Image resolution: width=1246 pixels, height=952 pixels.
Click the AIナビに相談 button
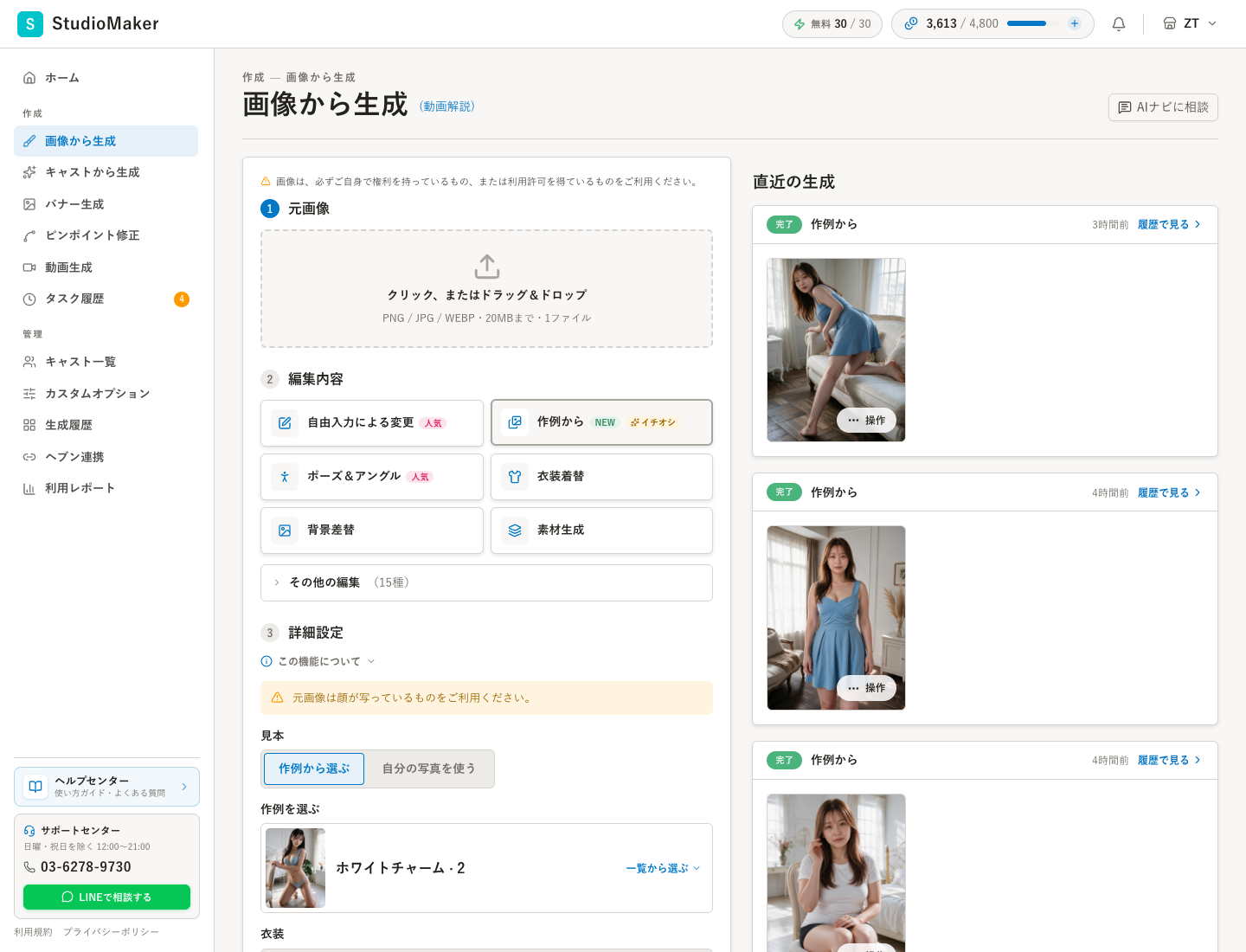1163,107
